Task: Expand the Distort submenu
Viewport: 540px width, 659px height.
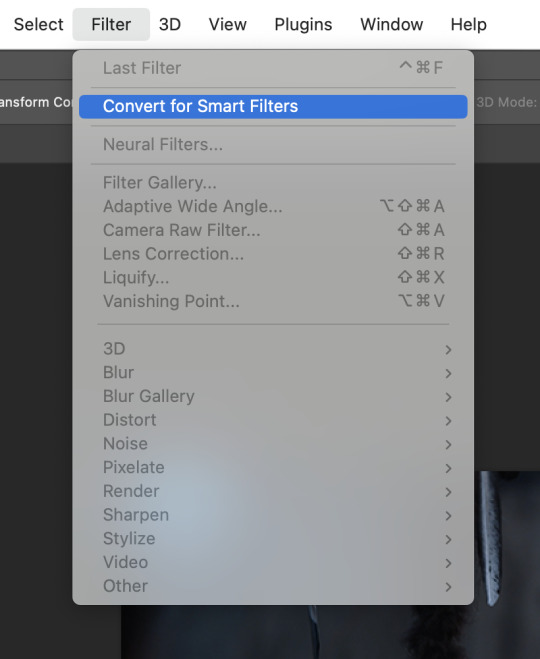Action: click(273, 420)
